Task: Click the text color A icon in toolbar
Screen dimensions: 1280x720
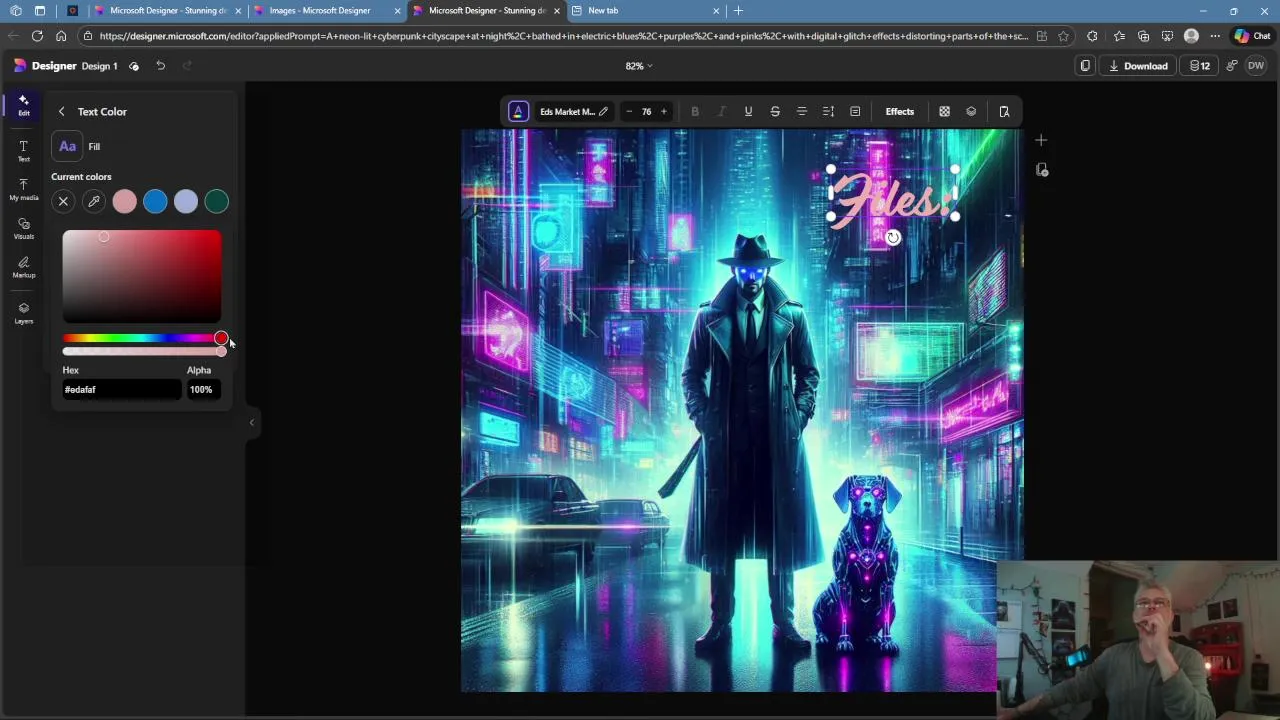Action: (518, 112)
